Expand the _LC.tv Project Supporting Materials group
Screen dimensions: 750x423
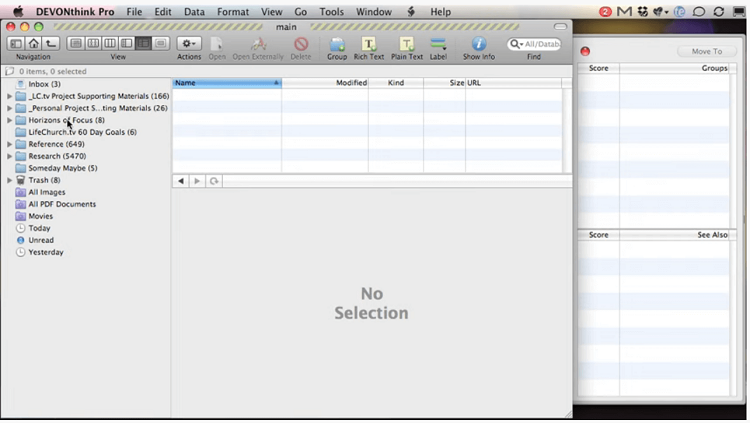[9, 96]
